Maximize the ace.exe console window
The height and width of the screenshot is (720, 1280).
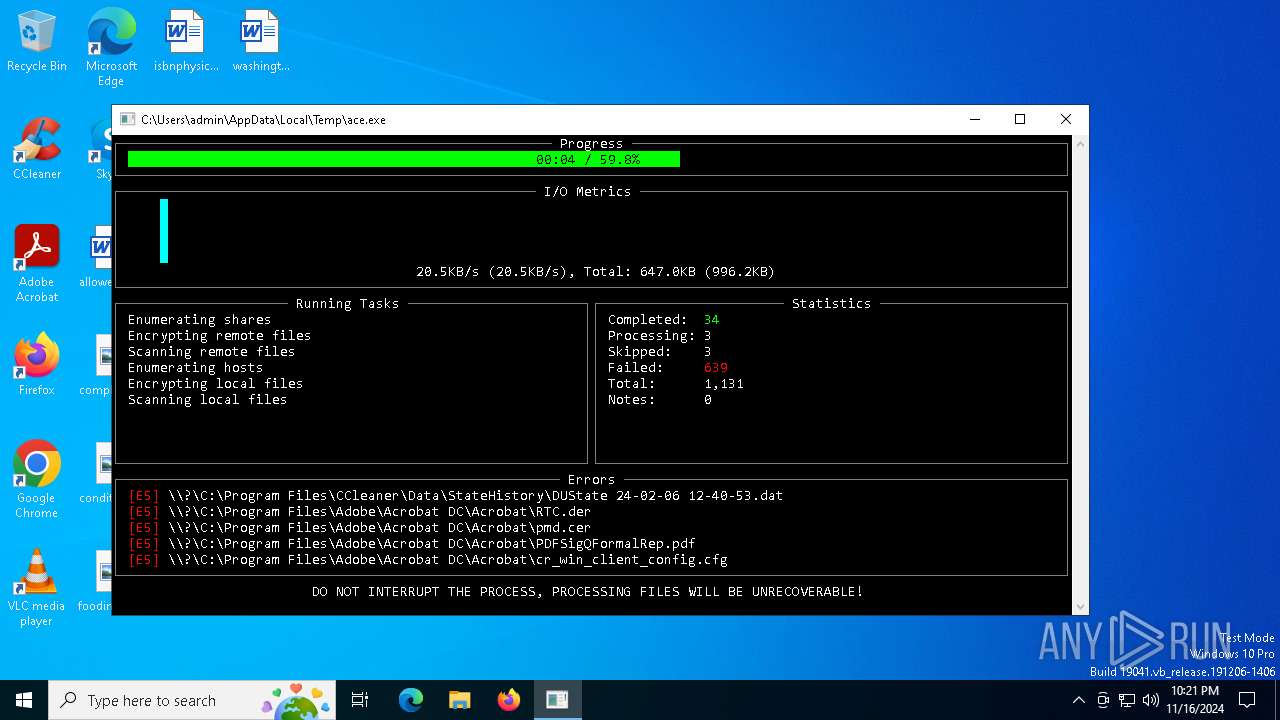coord(1020,119)
